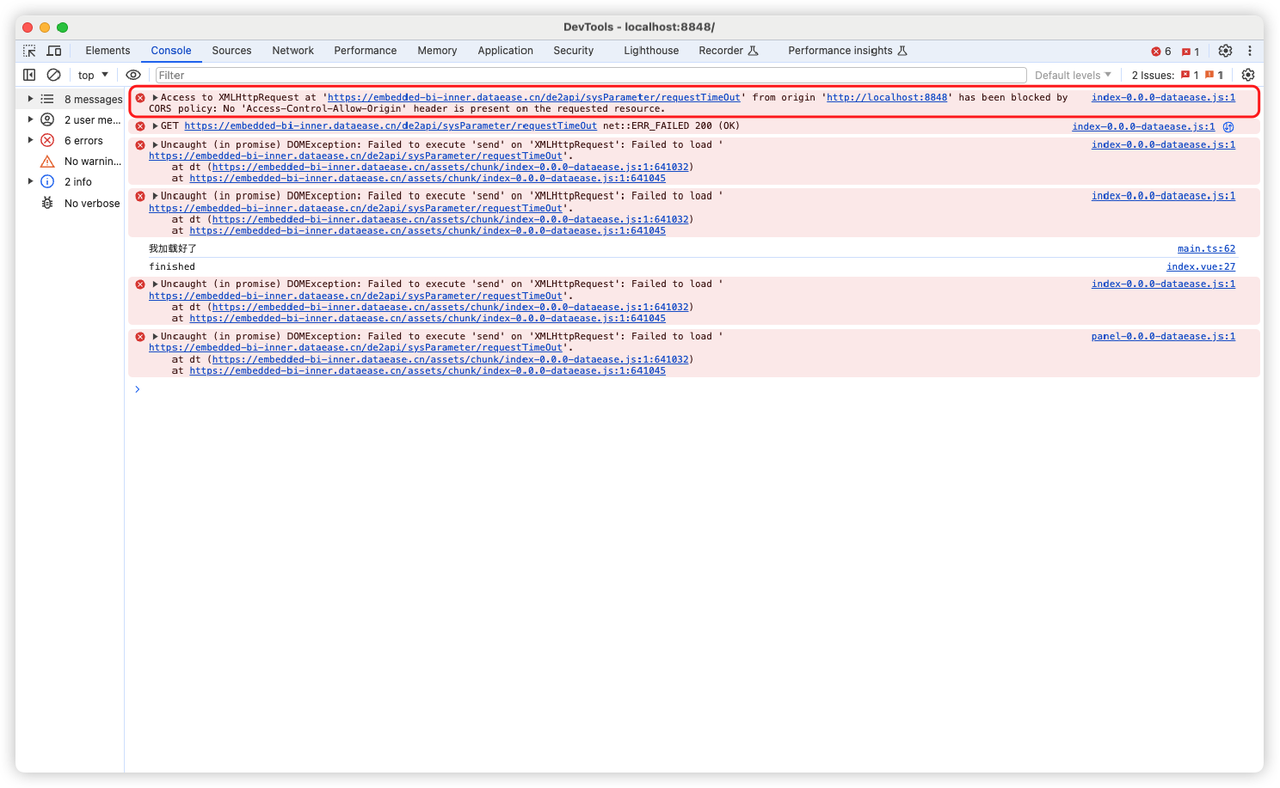Open the main.ts:62 source link
This screenshot has width=1280, height=788.
[1205, 249]
